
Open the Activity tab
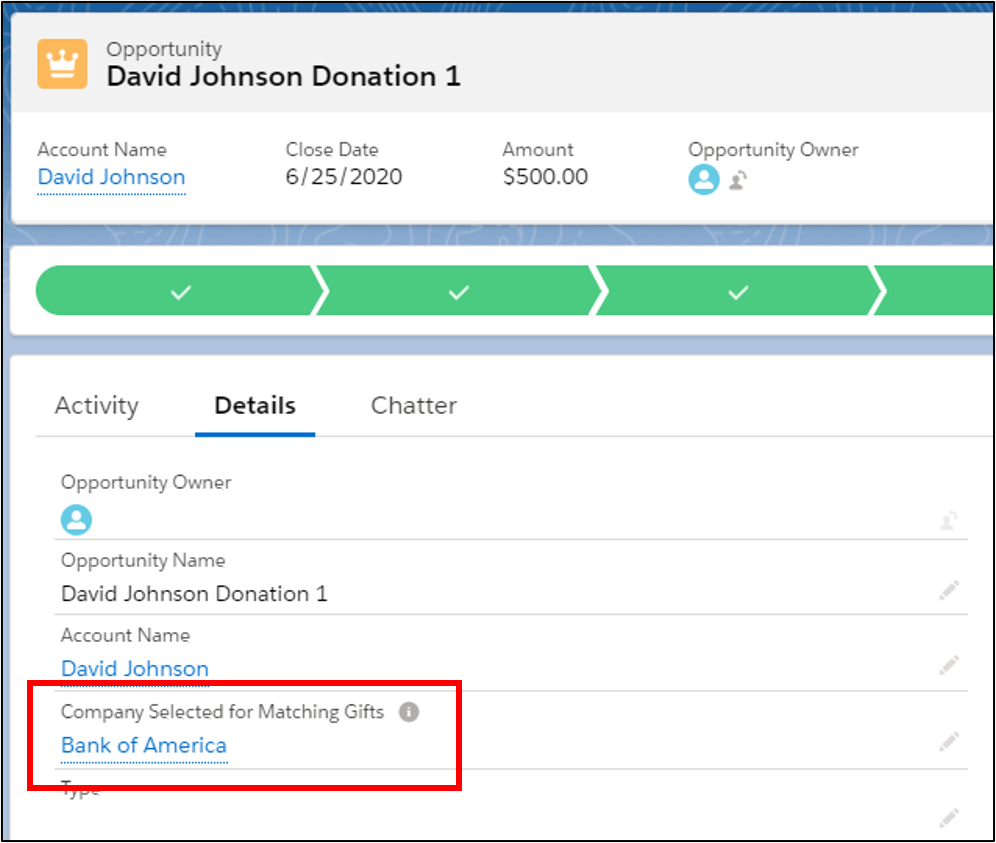click(x=96, y=405)
